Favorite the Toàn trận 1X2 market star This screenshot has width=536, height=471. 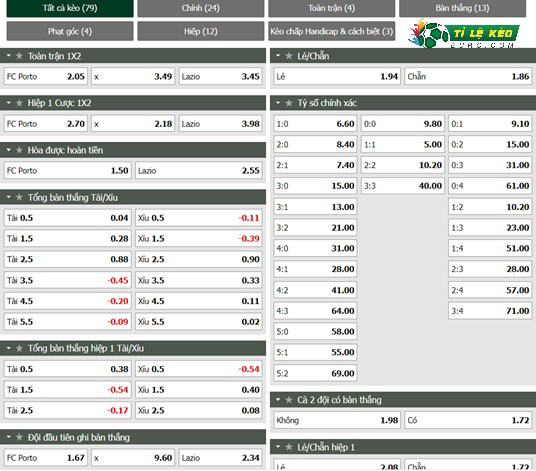point(19,56)
